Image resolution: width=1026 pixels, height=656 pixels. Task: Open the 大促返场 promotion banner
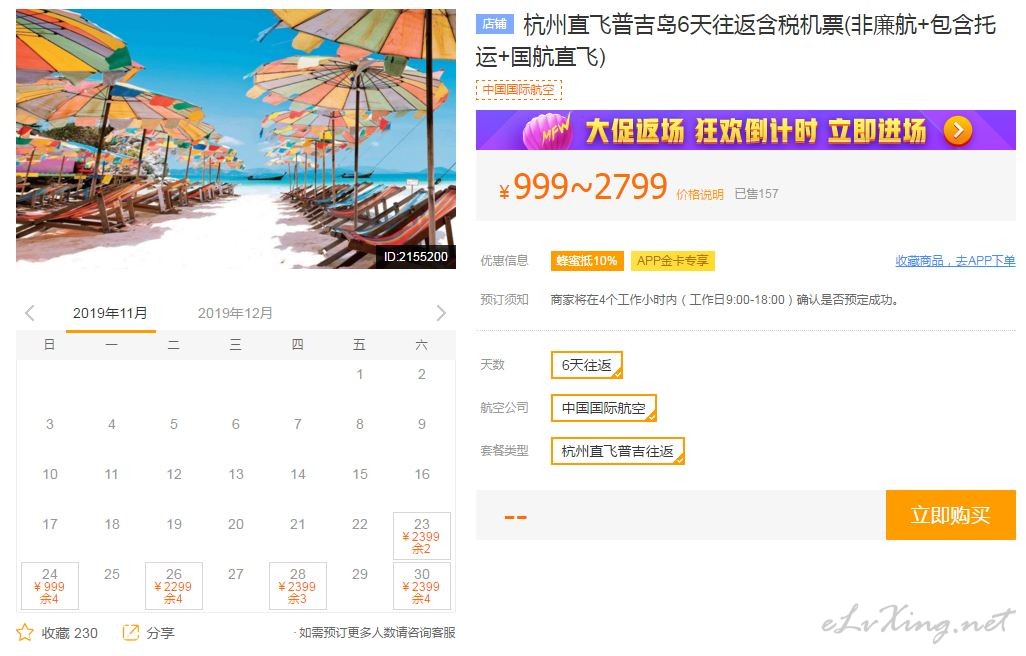[x=745, y=130]
